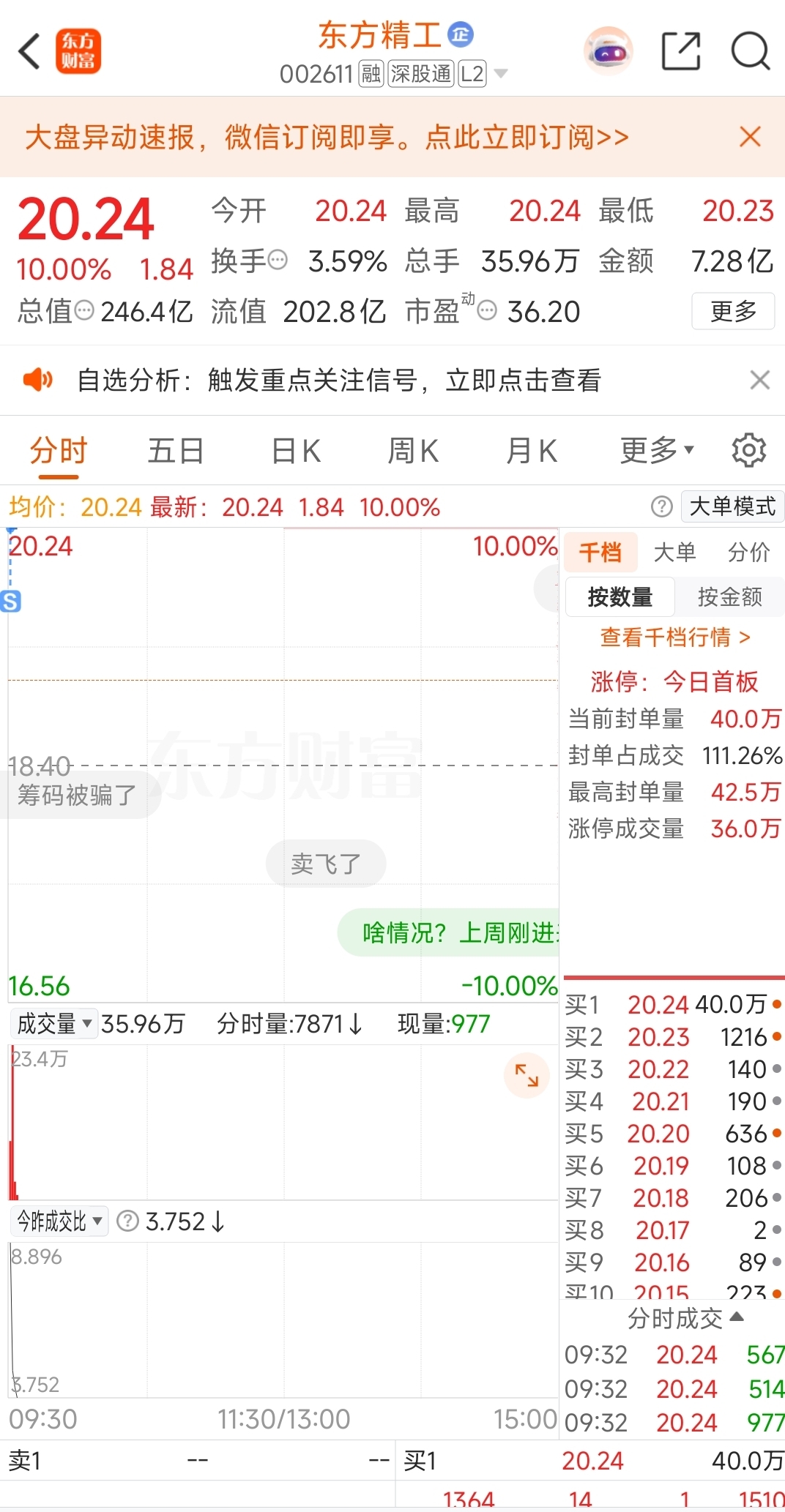The image size is (785, 1512).
Task: Switch to the 周K chart tab
Action: pos(413,451)
